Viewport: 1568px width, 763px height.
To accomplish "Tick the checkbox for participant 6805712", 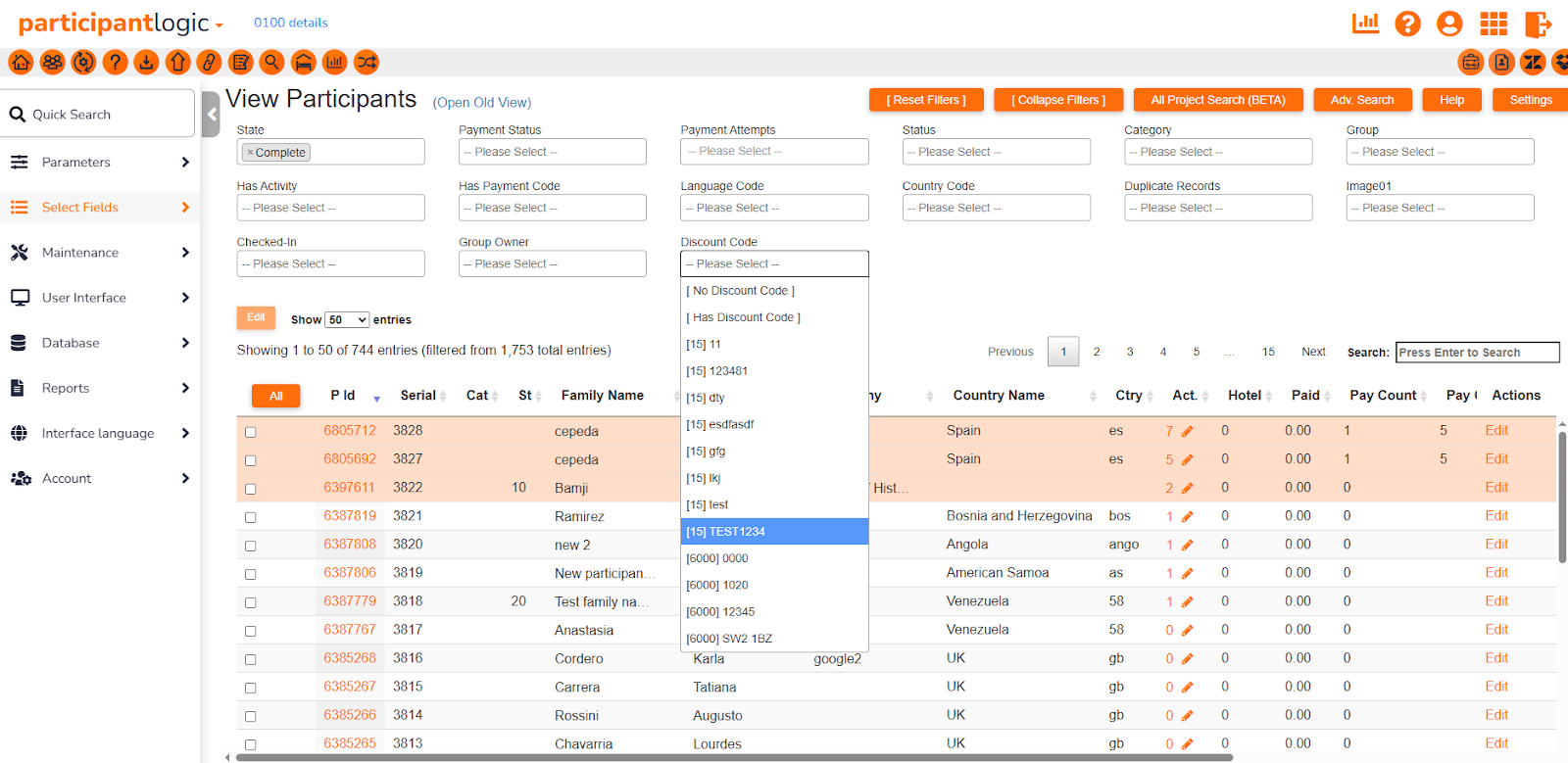I will click(251, 432).
